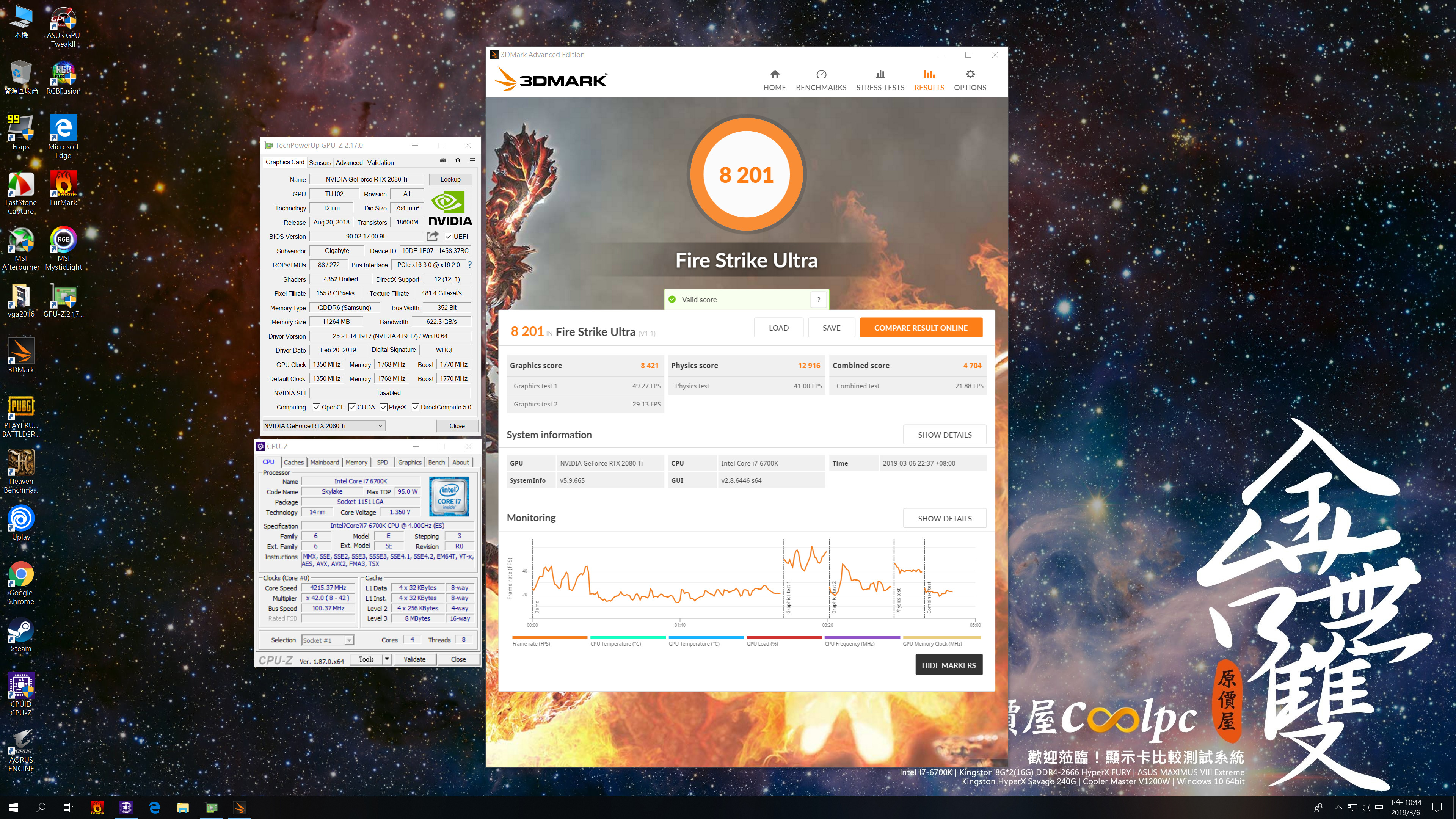
Task: Open Microsoft Edge desktop icon
Action: click(63, 137)
